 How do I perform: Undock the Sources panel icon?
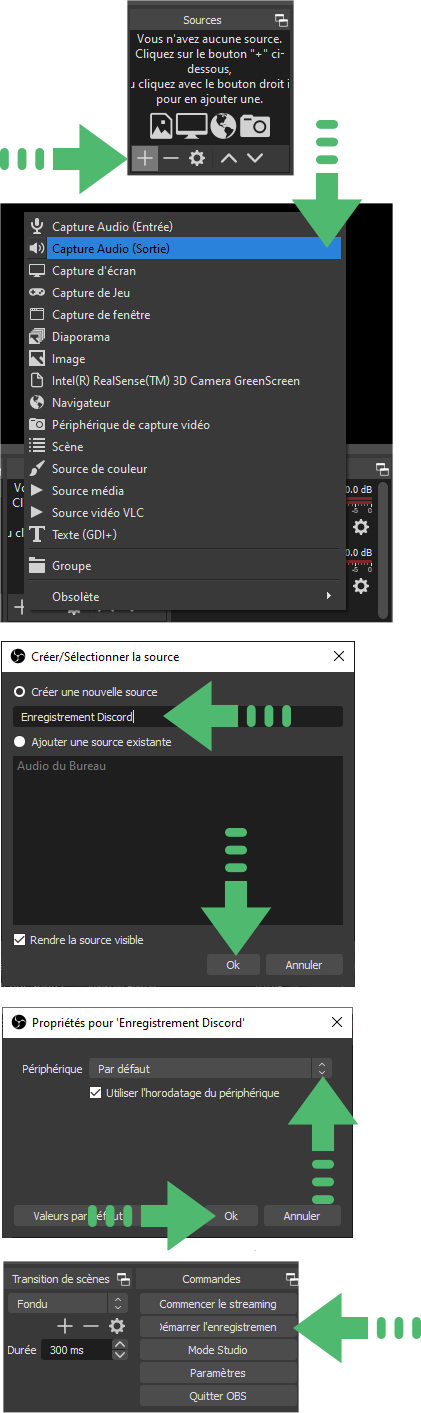[281, 20]
